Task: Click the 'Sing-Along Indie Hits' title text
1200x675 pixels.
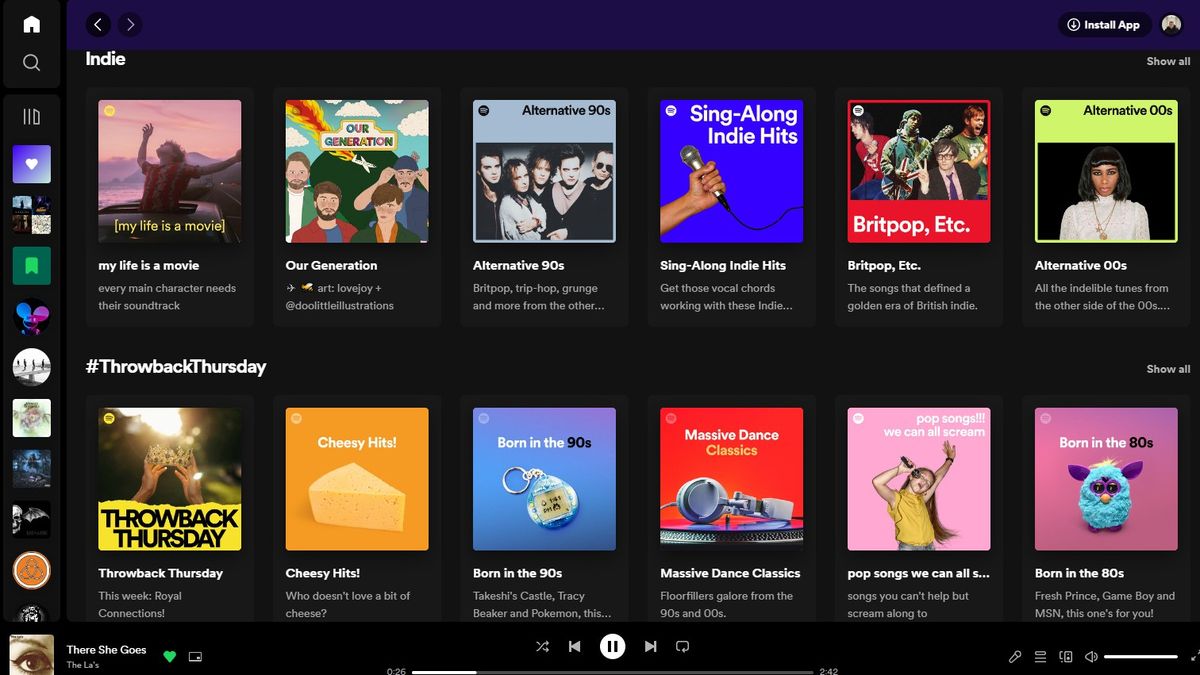Action: point(723,266)
